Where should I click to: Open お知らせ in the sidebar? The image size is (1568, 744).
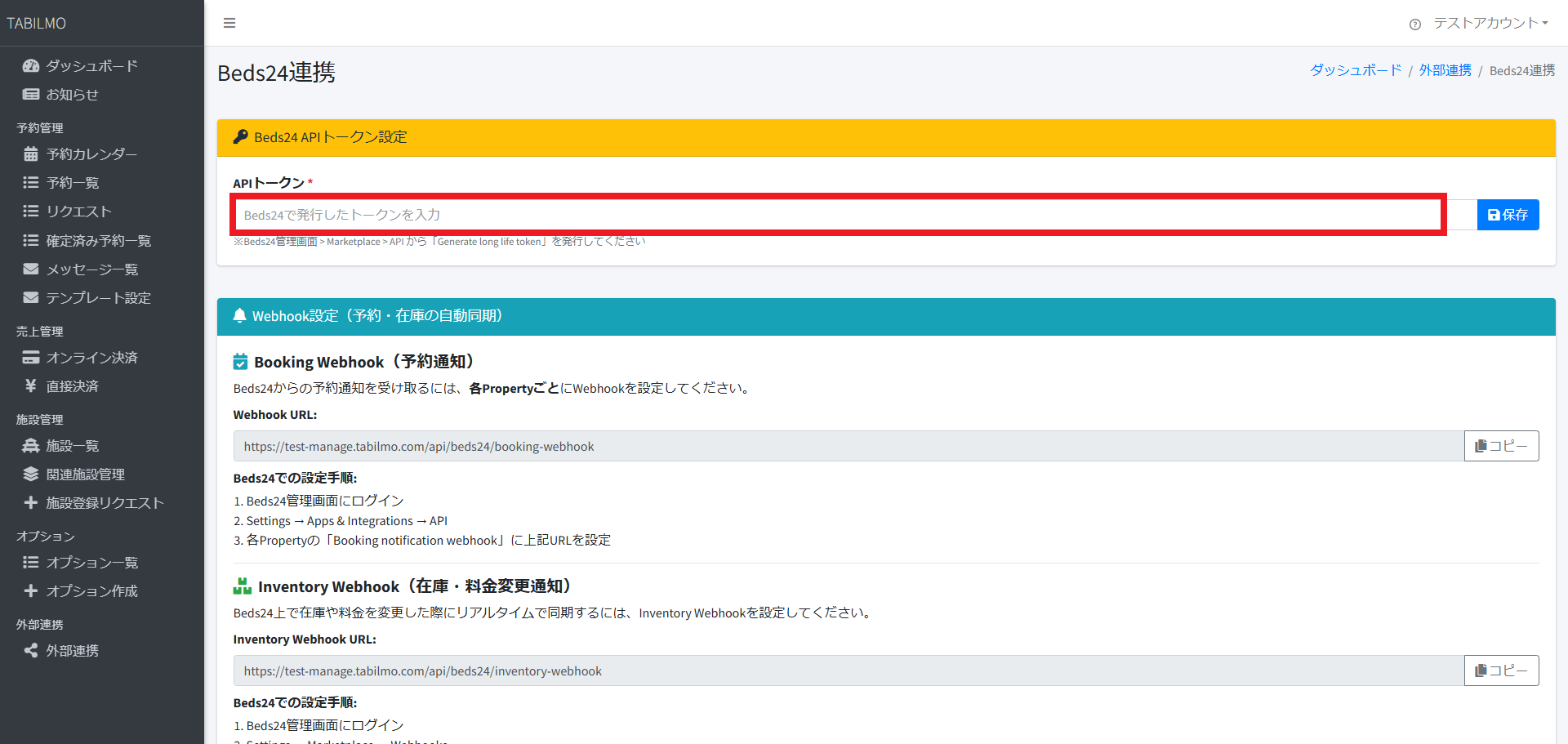coord(72,94)
